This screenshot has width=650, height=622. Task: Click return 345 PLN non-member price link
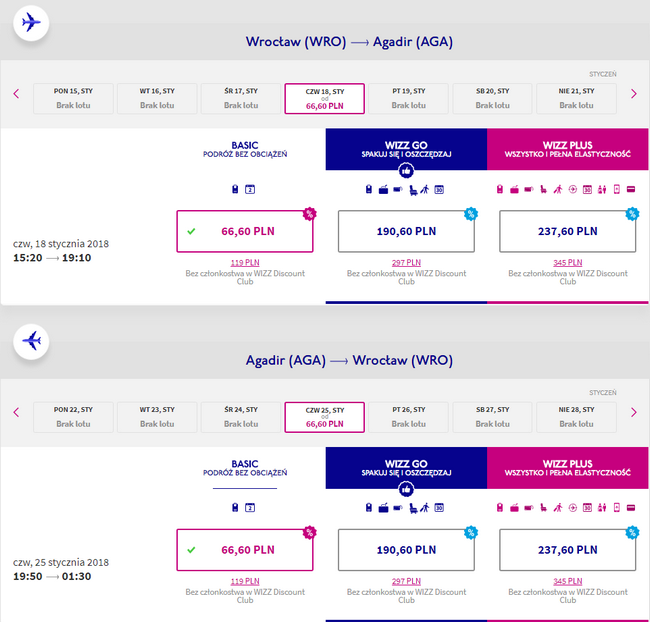pyautogui.click(x=568, y=581)
